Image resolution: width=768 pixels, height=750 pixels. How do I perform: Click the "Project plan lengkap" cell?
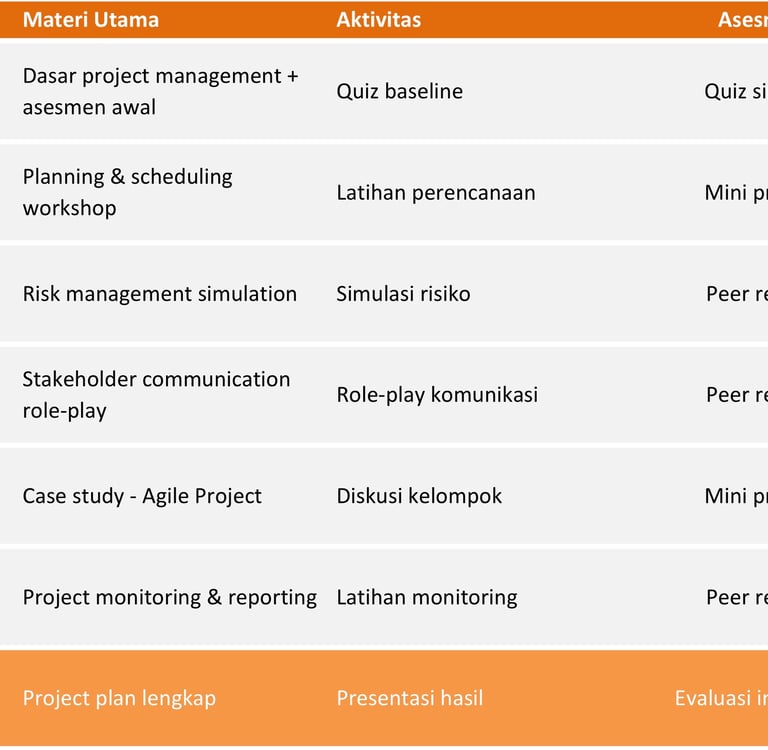(x=119, y=698)
